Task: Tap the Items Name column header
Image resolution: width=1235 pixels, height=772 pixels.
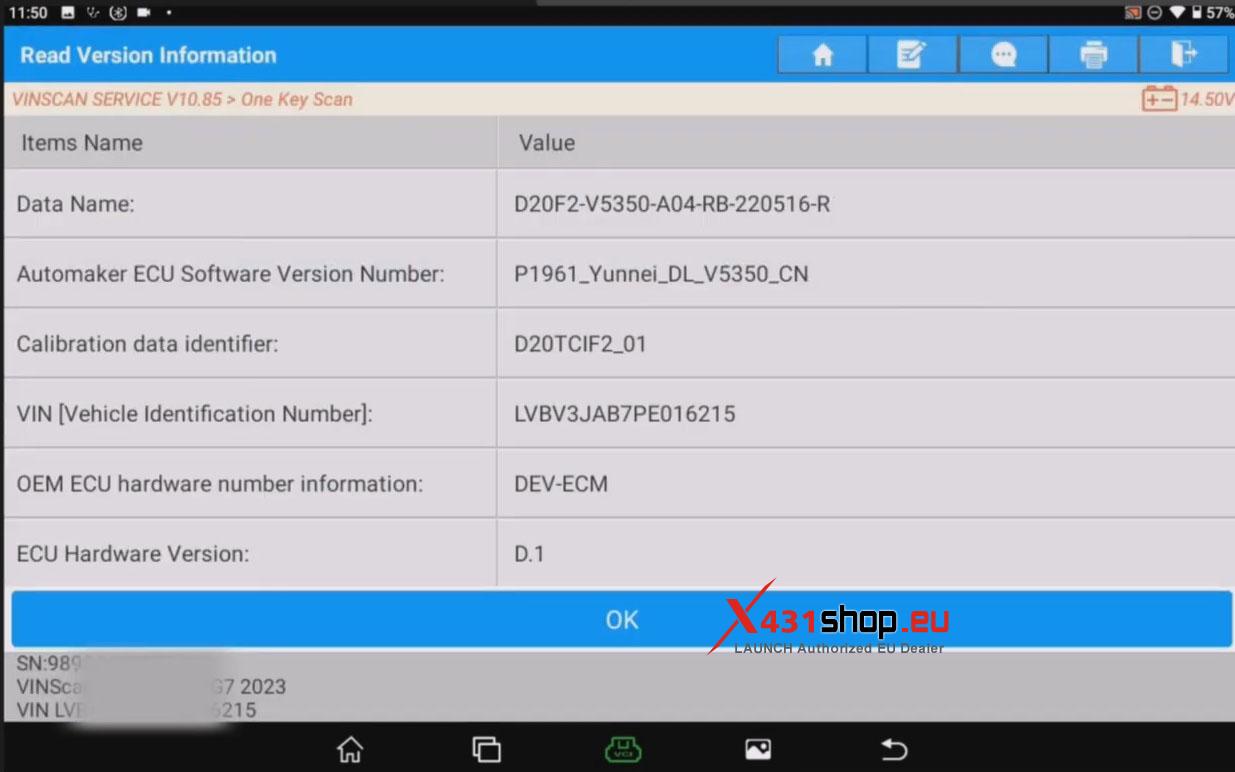Action: [82, 143]
